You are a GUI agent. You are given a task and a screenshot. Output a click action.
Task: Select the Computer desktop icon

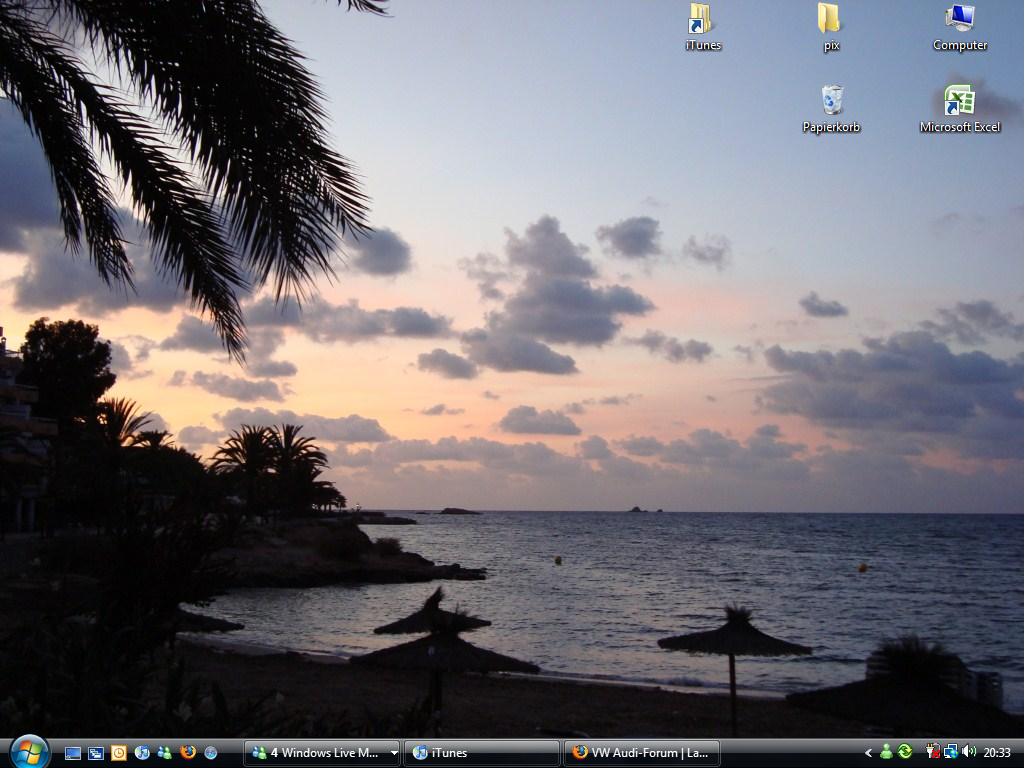point(959,26)
